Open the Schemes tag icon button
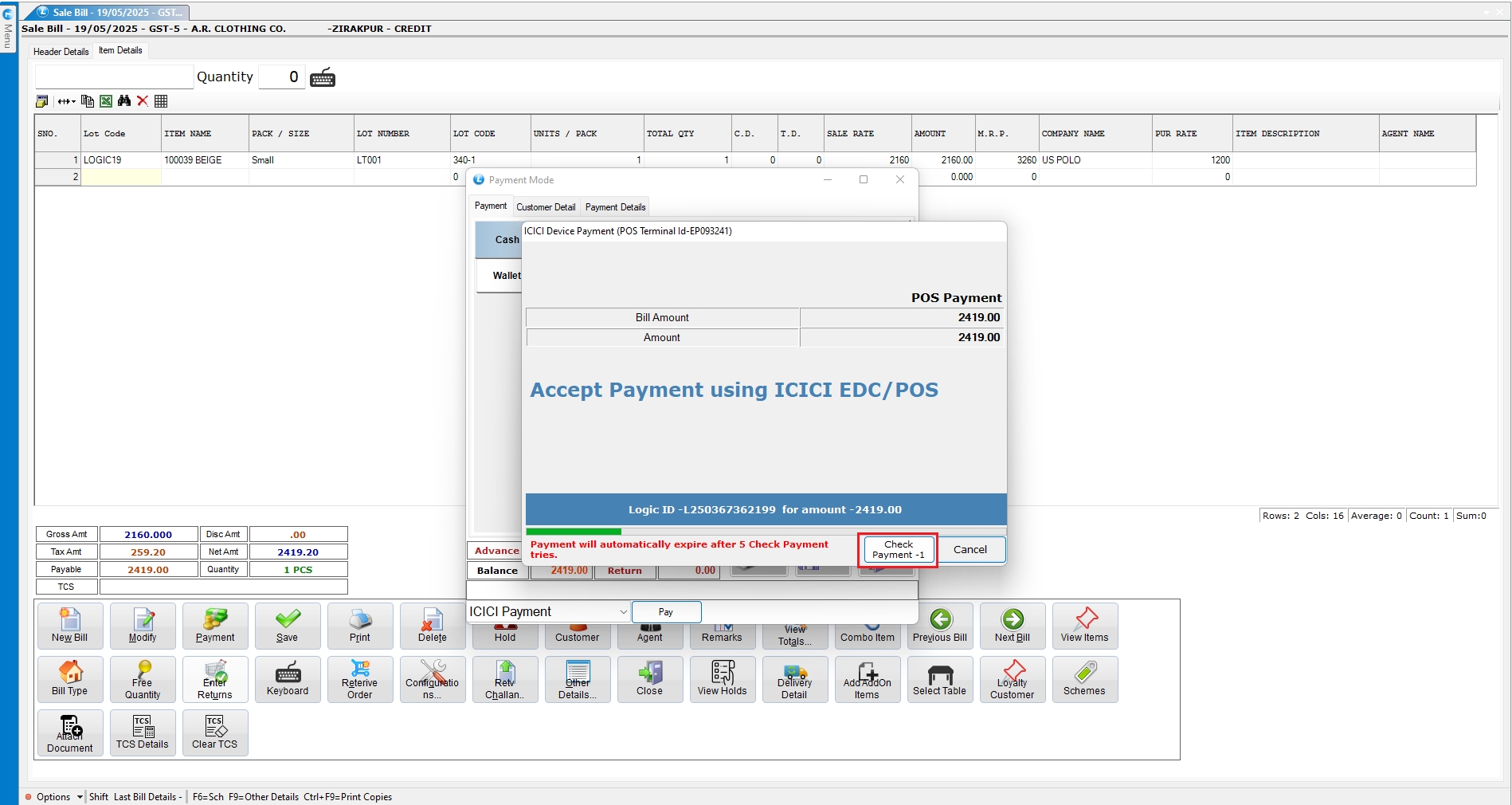The height and width of the screenshot is (805, 1512). (x=1083, y=679)
